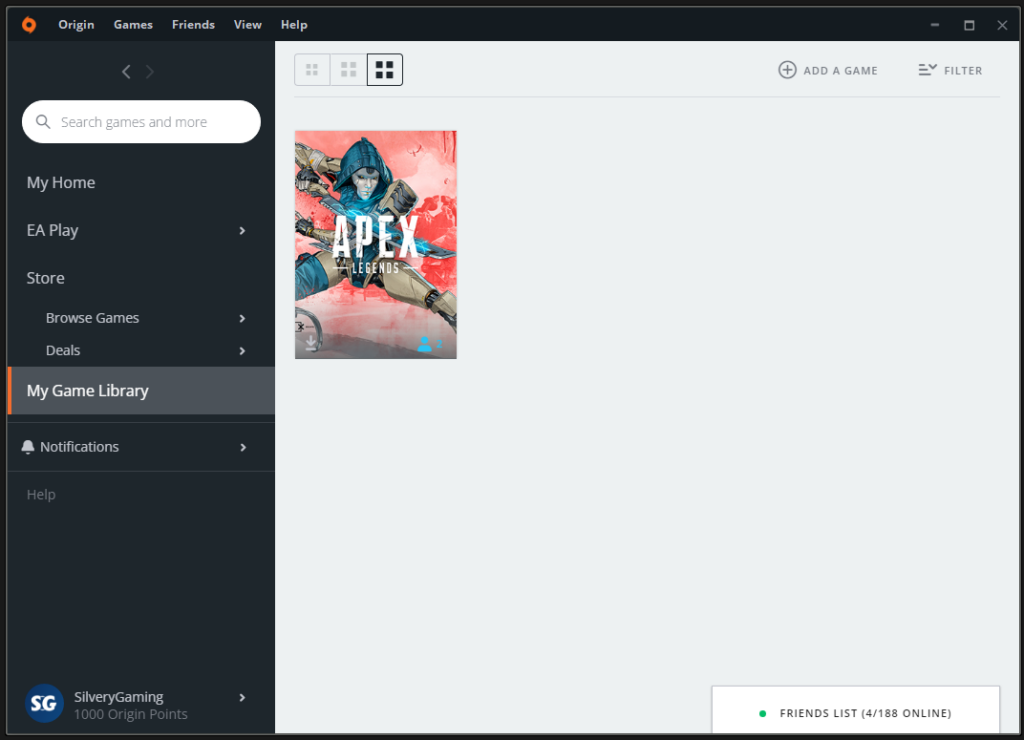Open the Help menu in menu bar

pos(294,25)
